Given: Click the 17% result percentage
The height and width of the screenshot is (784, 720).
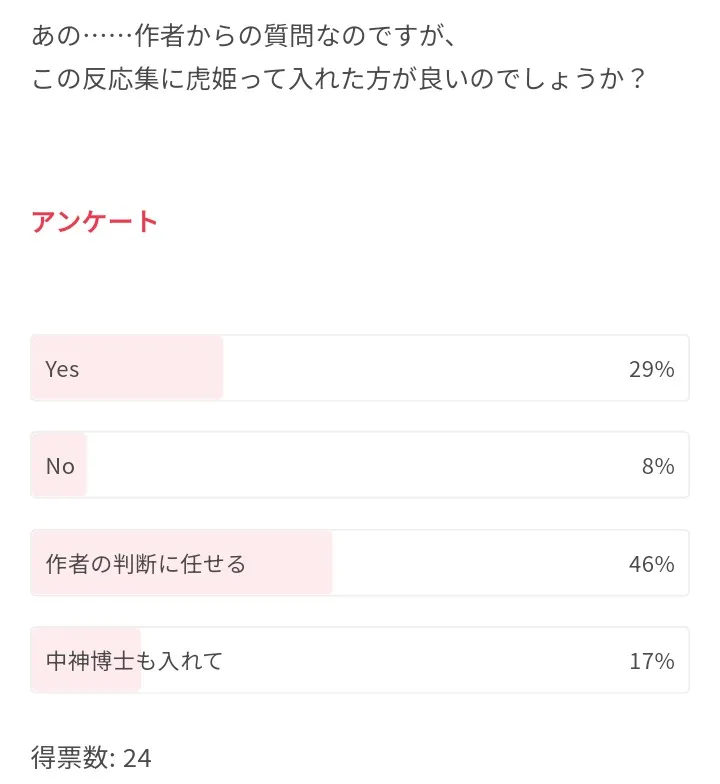Looking at the screenshot, I should click(651, 661).
